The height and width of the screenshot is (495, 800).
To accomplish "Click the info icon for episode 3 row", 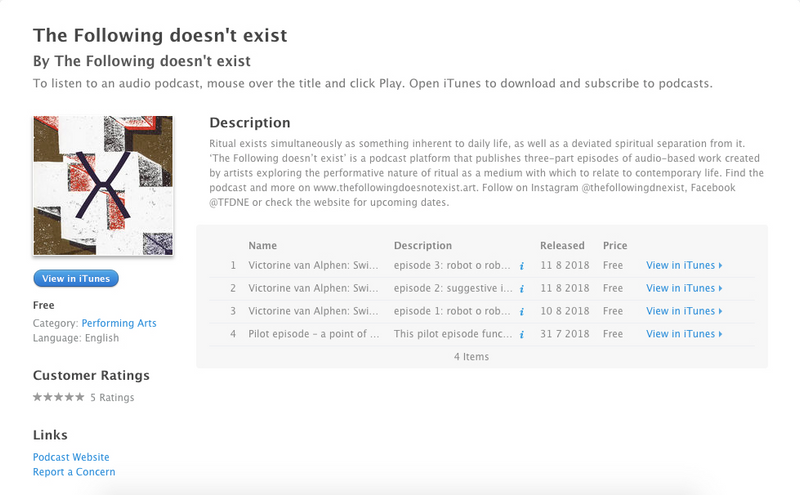I will click(x=522, y=266).
